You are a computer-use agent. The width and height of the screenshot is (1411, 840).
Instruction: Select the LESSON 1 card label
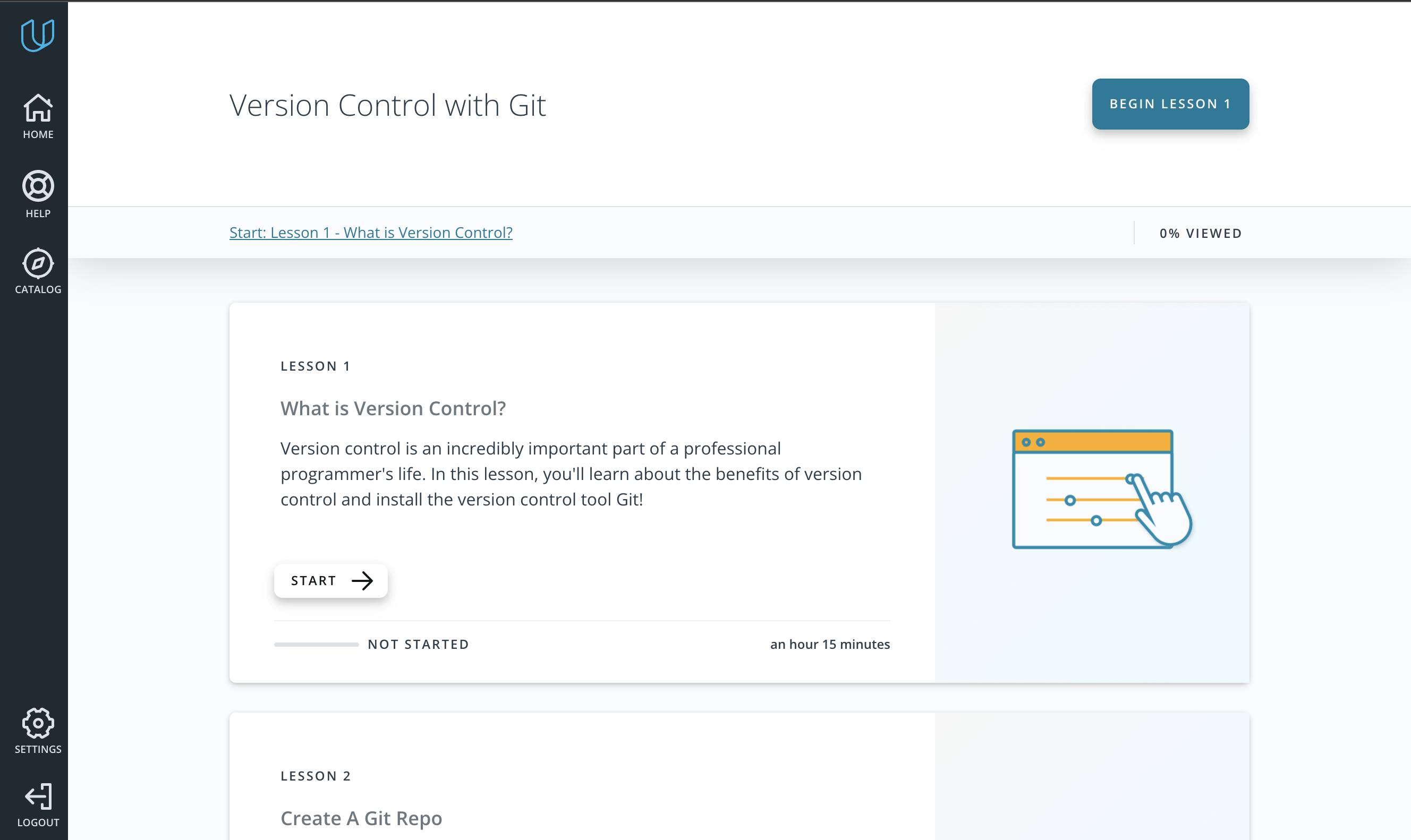point(315,366)
